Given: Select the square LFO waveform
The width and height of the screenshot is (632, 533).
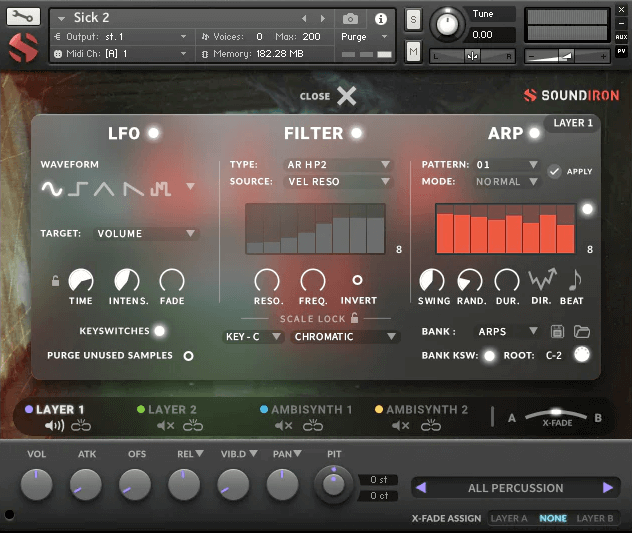Looking at the screenshot, I should 78,188.
